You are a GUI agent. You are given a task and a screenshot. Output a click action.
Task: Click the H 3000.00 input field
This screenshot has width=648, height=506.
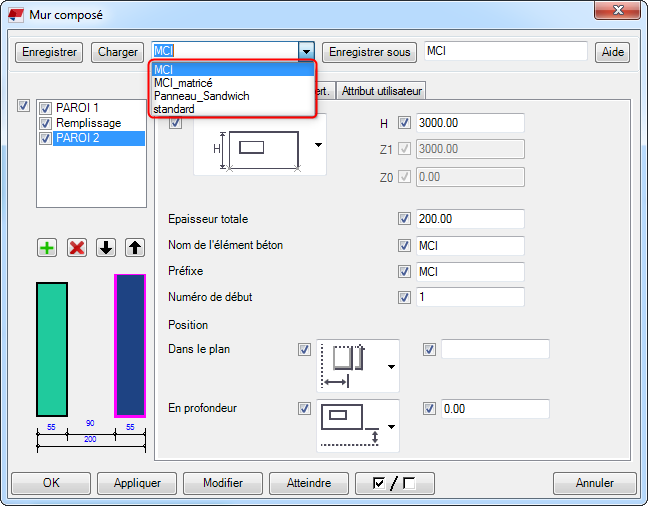coord(470,123)
